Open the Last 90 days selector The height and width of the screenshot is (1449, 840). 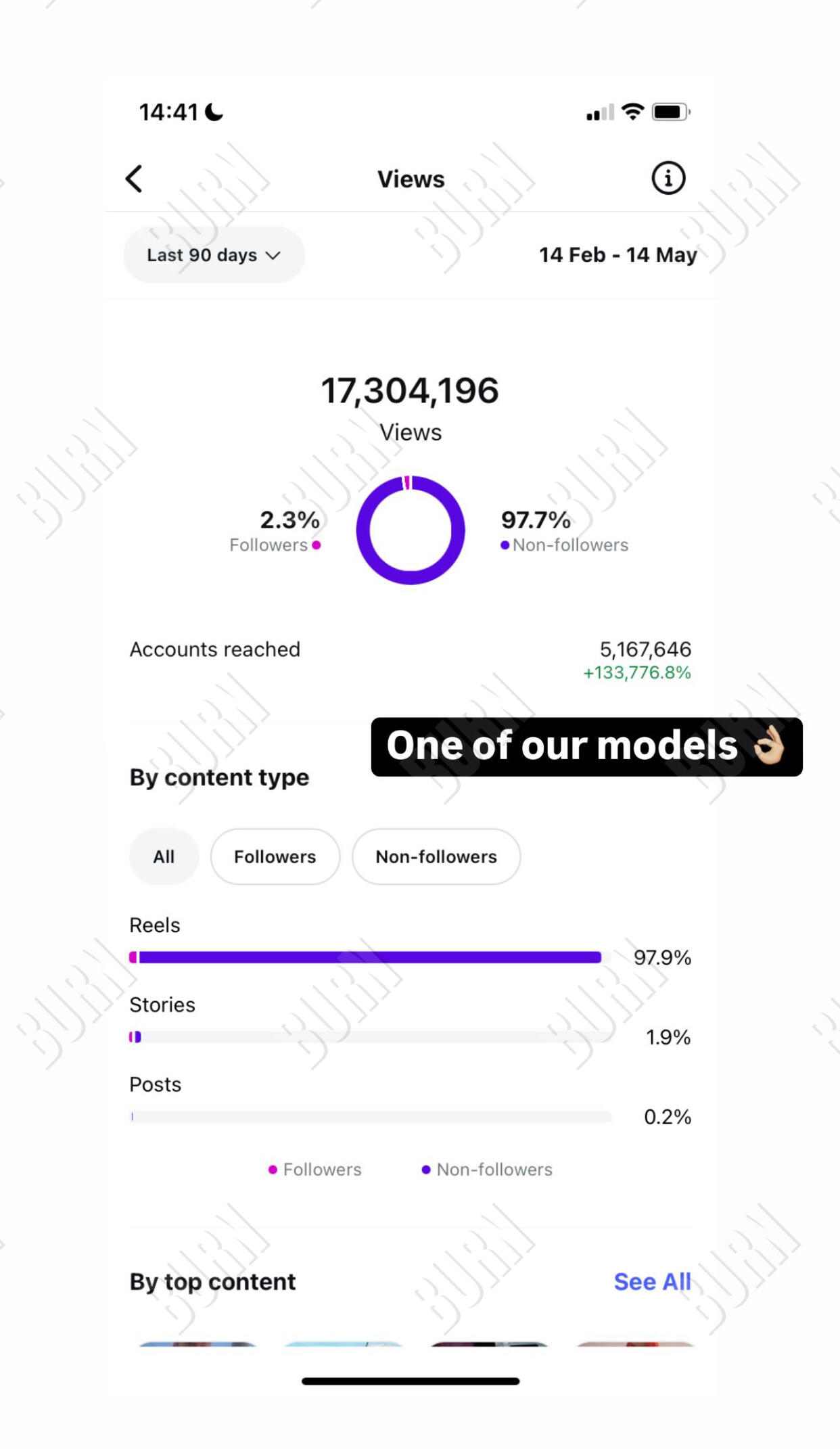click(213, 255)
